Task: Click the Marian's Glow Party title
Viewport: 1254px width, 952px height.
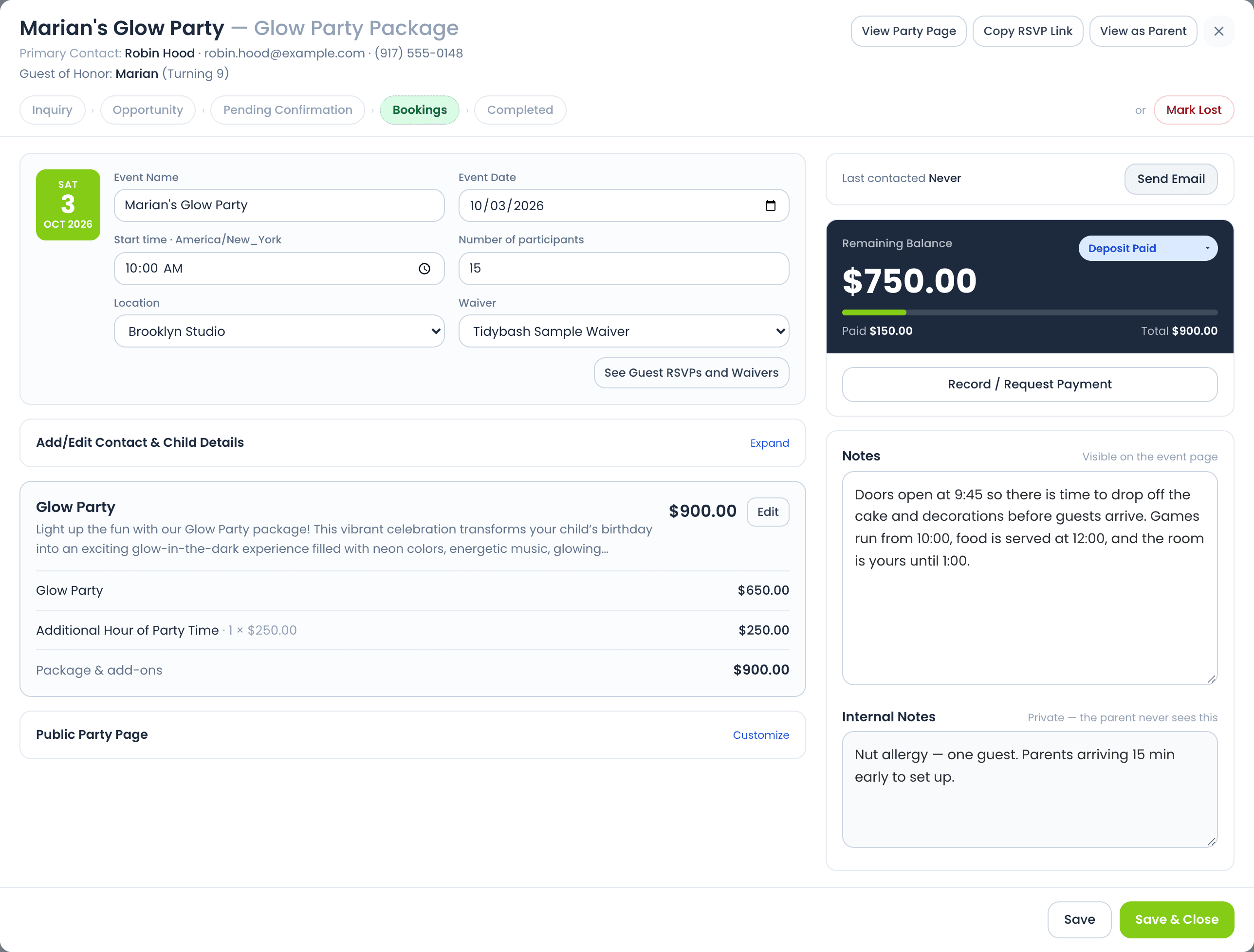Action: click(122, 28)
